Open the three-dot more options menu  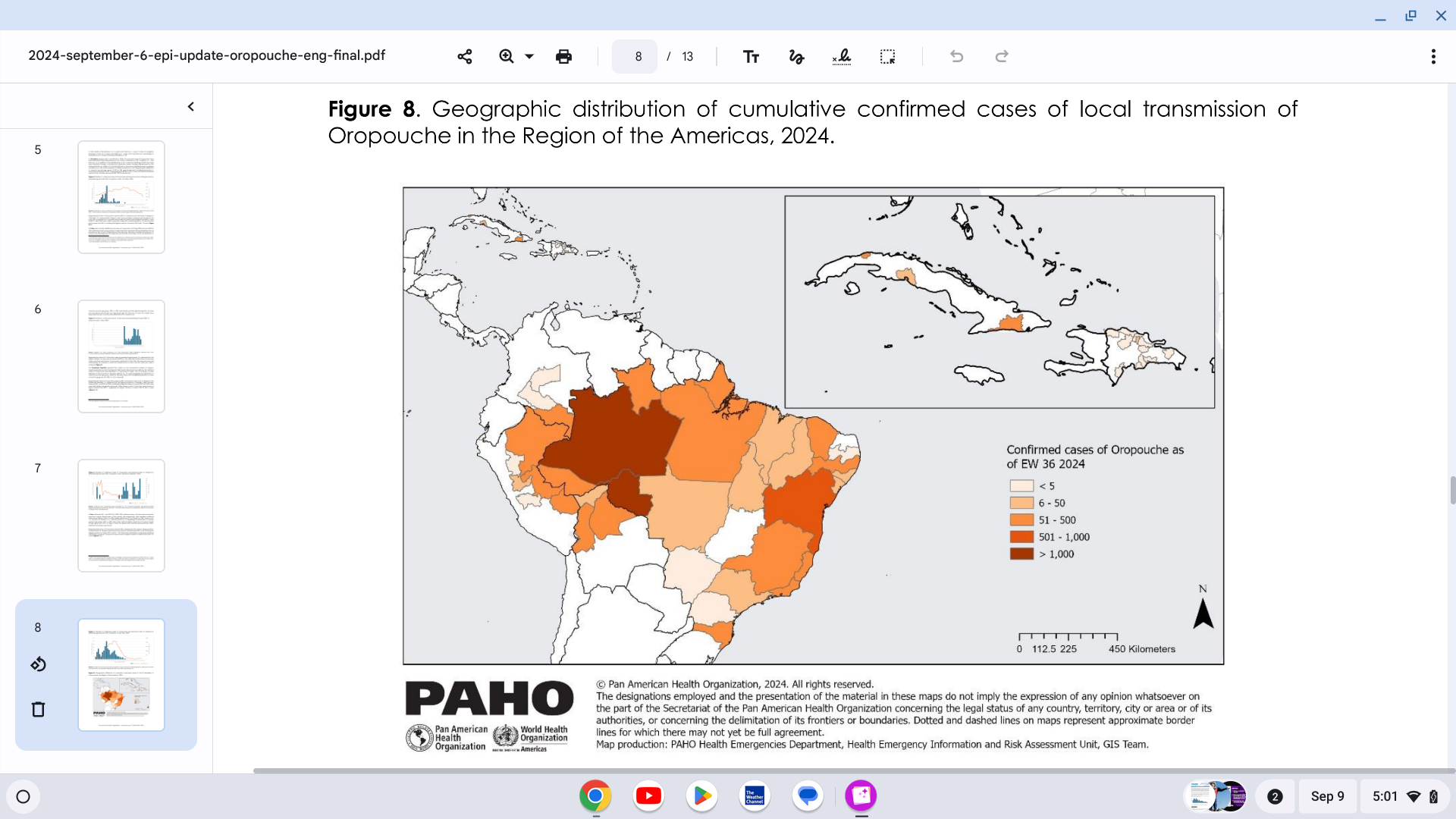point(1432,56)
